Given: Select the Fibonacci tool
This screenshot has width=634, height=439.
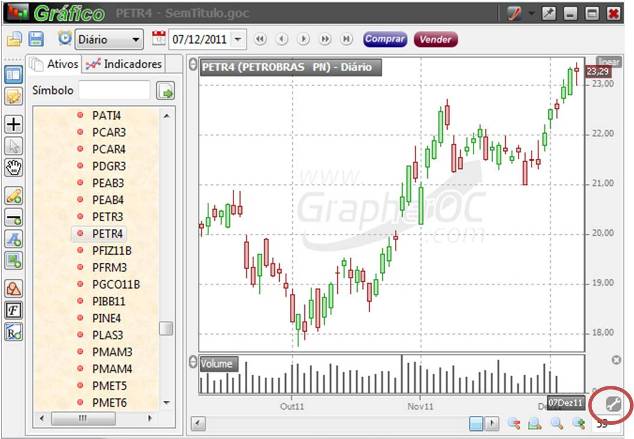Looking at the screenshot, I should coord(13,310).
